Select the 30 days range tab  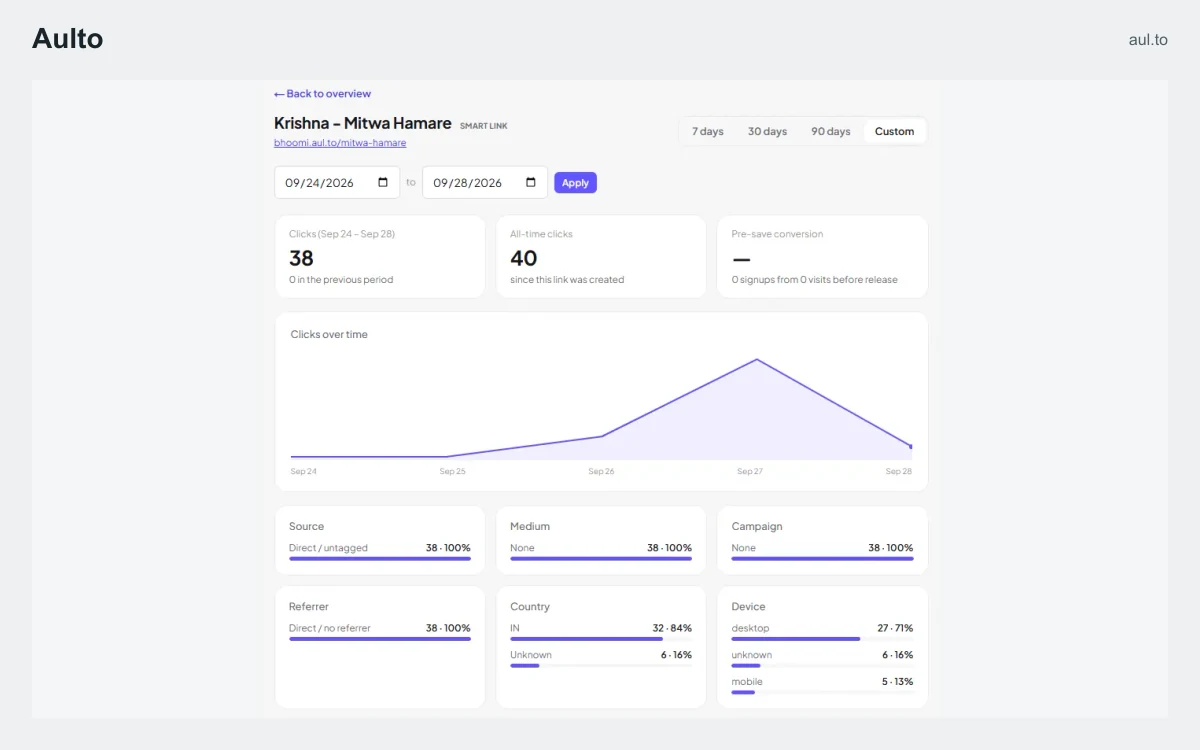pyautogui.click(x=768, y=132)
